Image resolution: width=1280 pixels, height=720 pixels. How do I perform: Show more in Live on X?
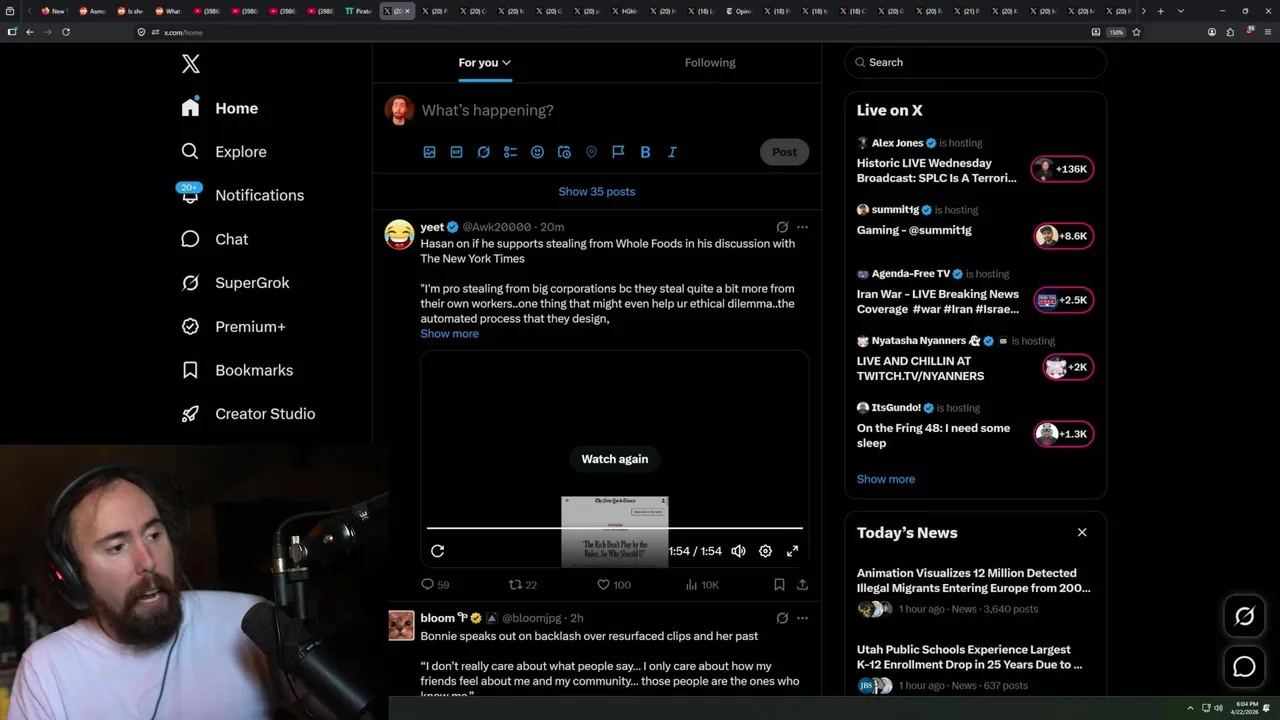(x=886, y=479)
